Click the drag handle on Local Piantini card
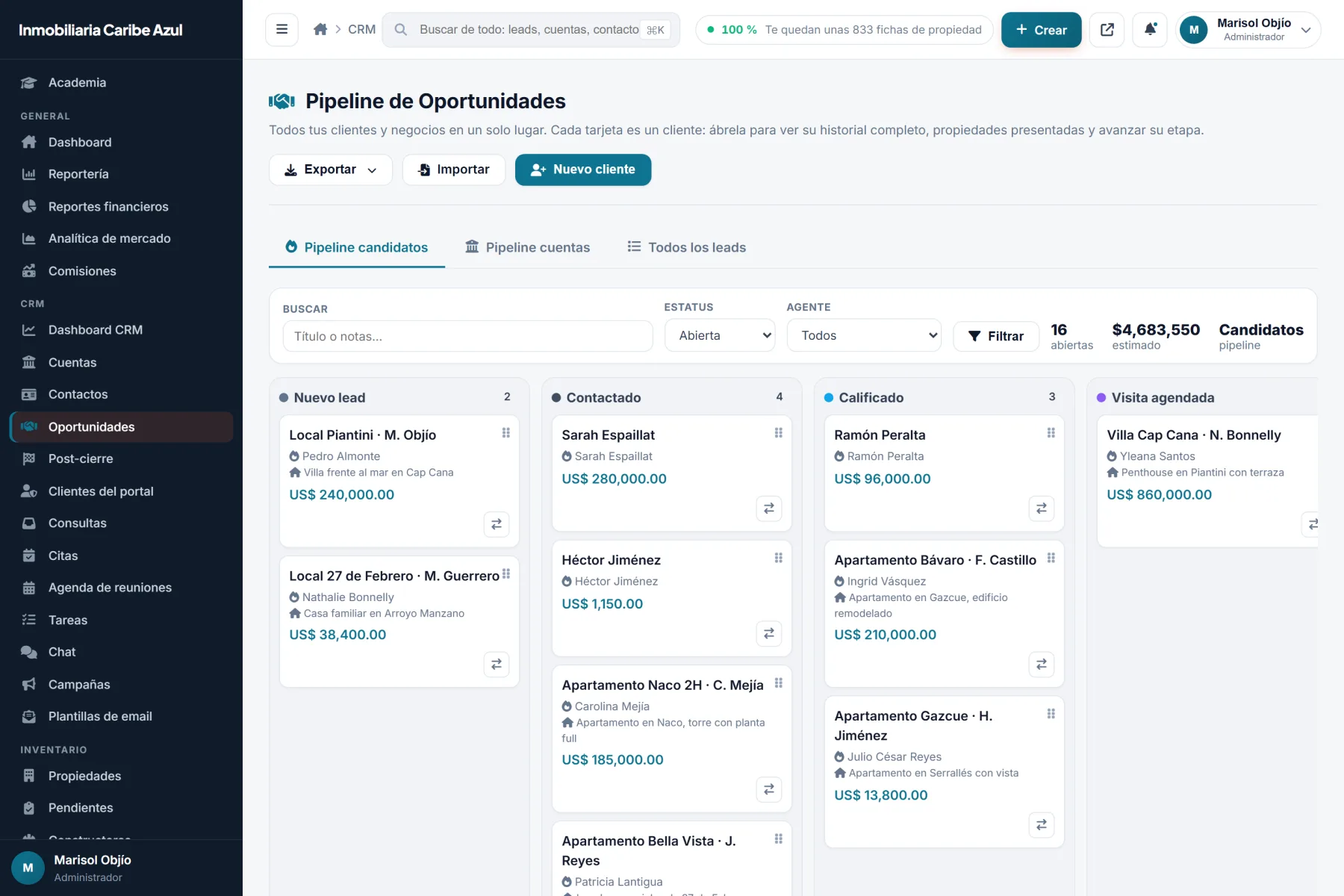The width and height of the screenshot is (1344, 896). (x=505, y=433)
